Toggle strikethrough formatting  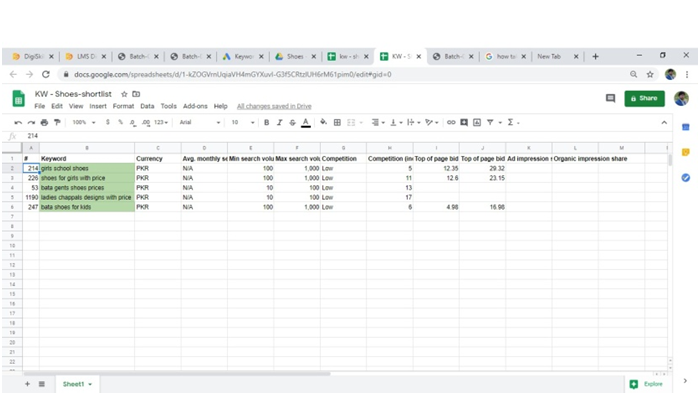[292, 122]
